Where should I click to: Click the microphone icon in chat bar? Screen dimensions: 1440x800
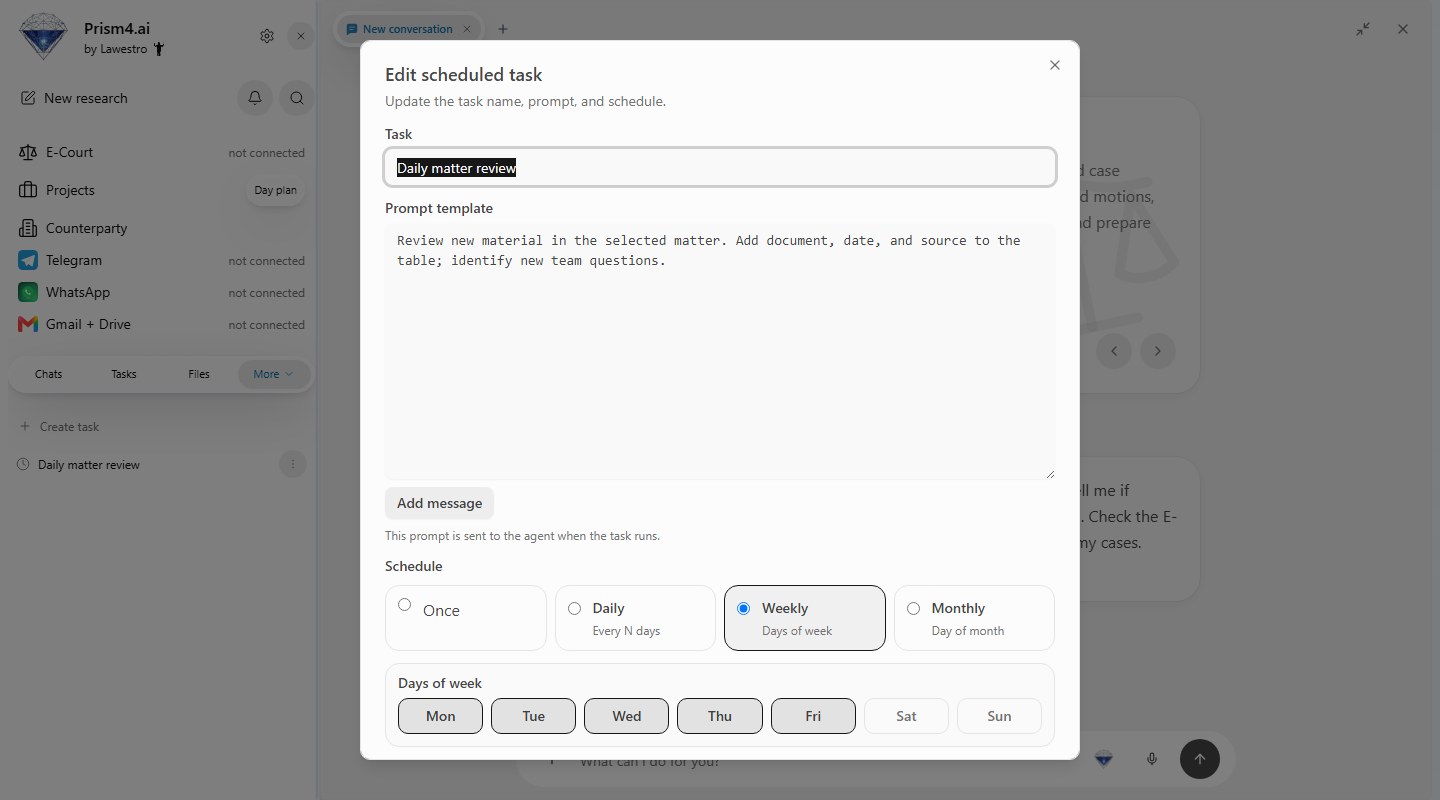[1152, 759]
